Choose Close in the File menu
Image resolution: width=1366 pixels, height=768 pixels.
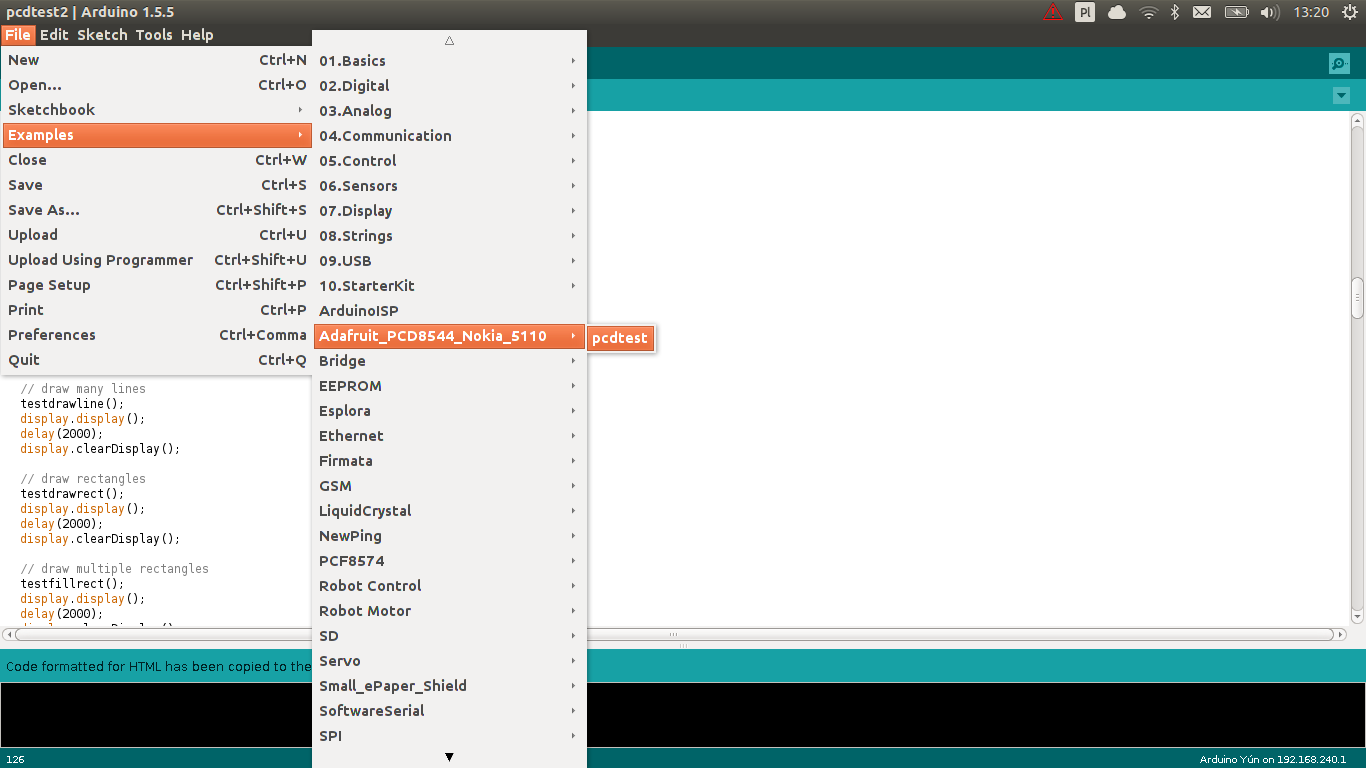(157, 160)
